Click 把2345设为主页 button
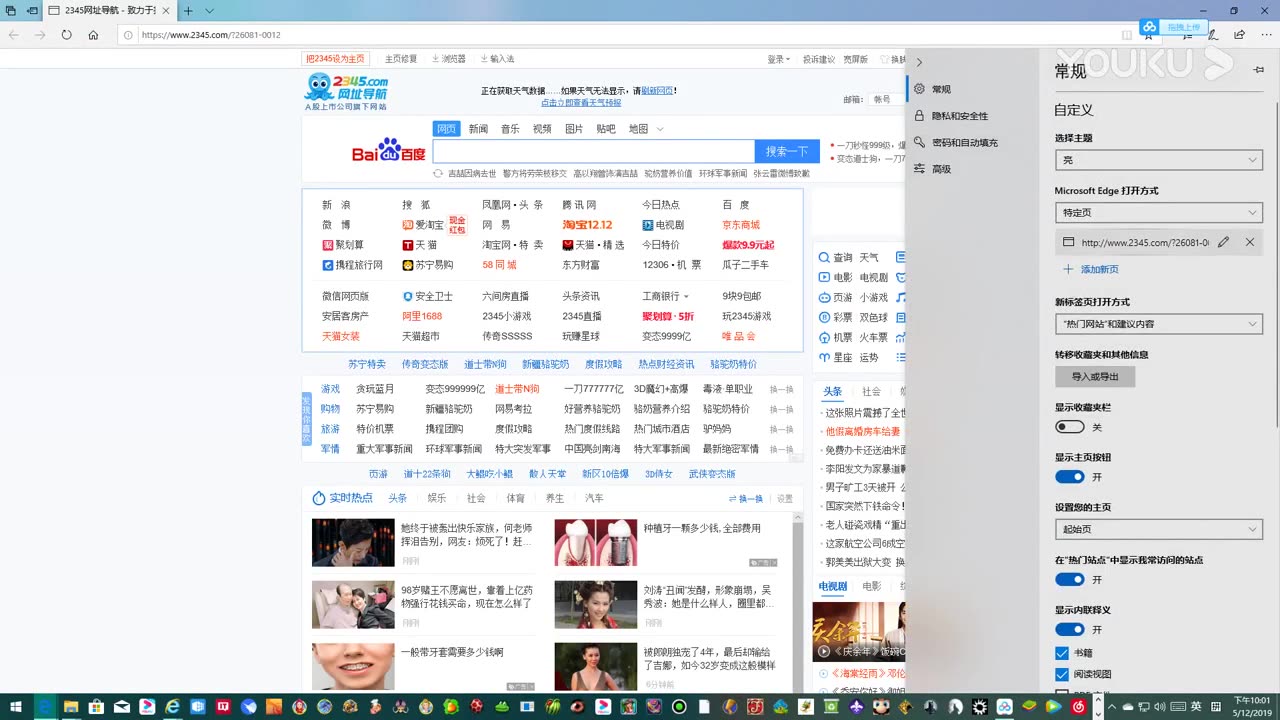Screen dimensions: 1280x720 [336, 59]
